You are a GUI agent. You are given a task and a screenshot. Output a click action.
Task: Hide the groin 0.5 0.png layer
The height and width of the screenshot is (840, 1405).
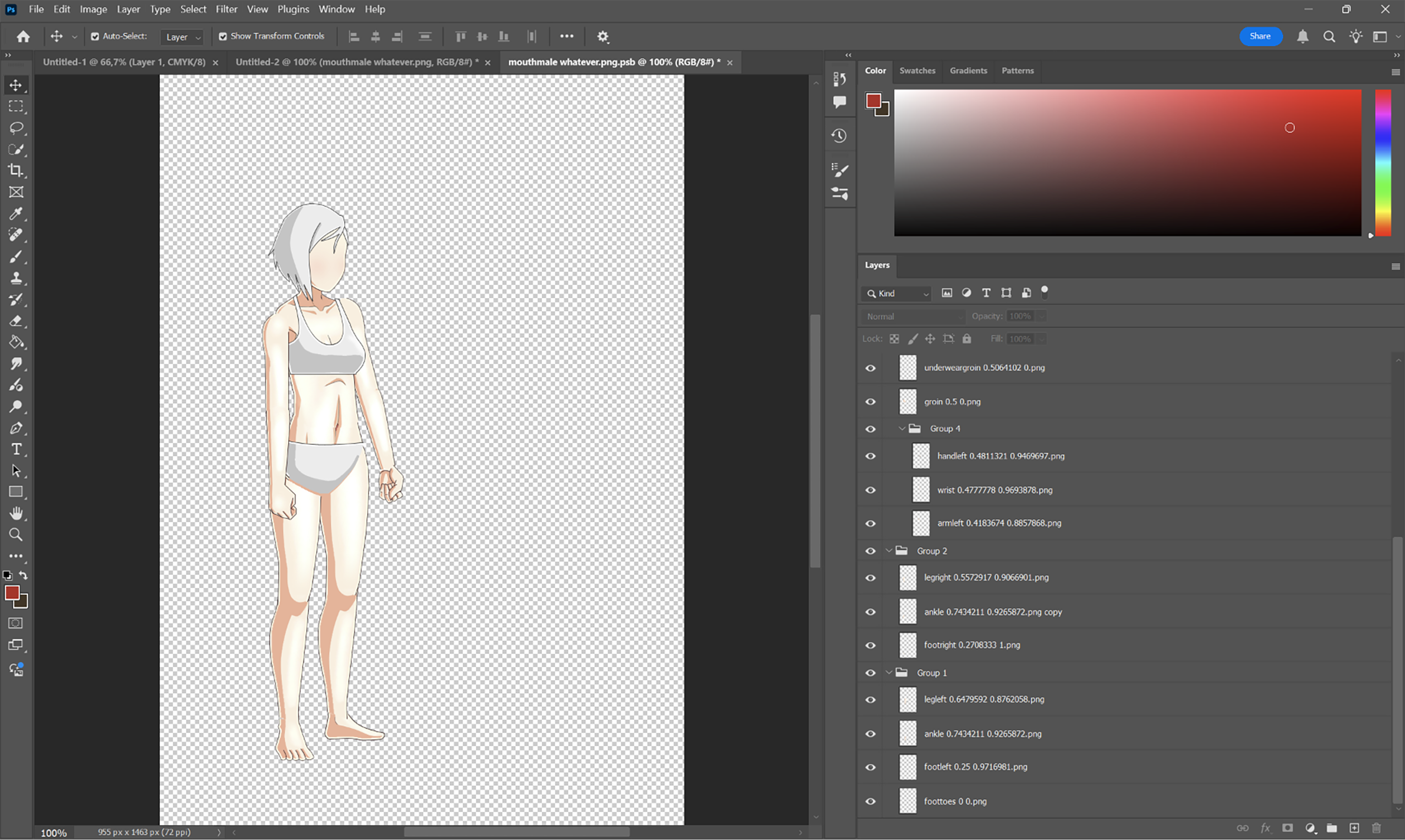[871, 402]
